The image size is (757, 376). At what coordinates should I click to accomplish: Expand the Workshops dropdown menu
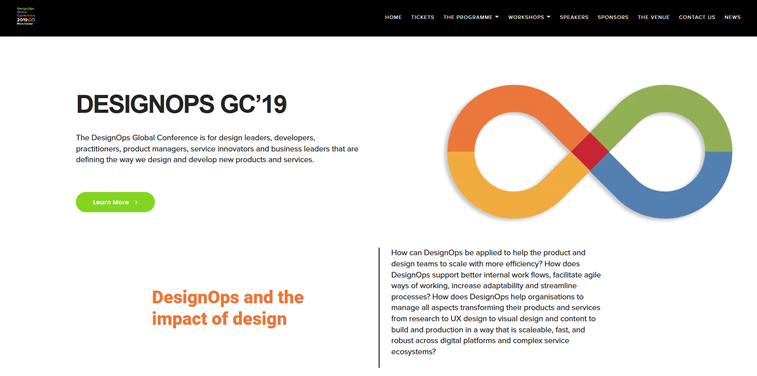[529, 17]
